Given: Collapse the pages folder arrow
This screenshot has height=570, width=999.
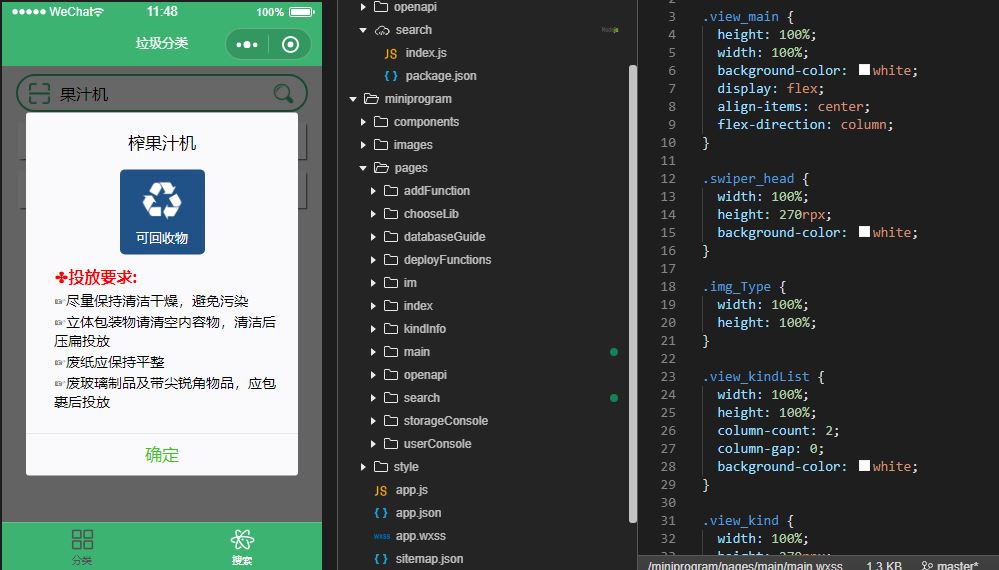Looking at the screenshot, I should pos(363,167).
